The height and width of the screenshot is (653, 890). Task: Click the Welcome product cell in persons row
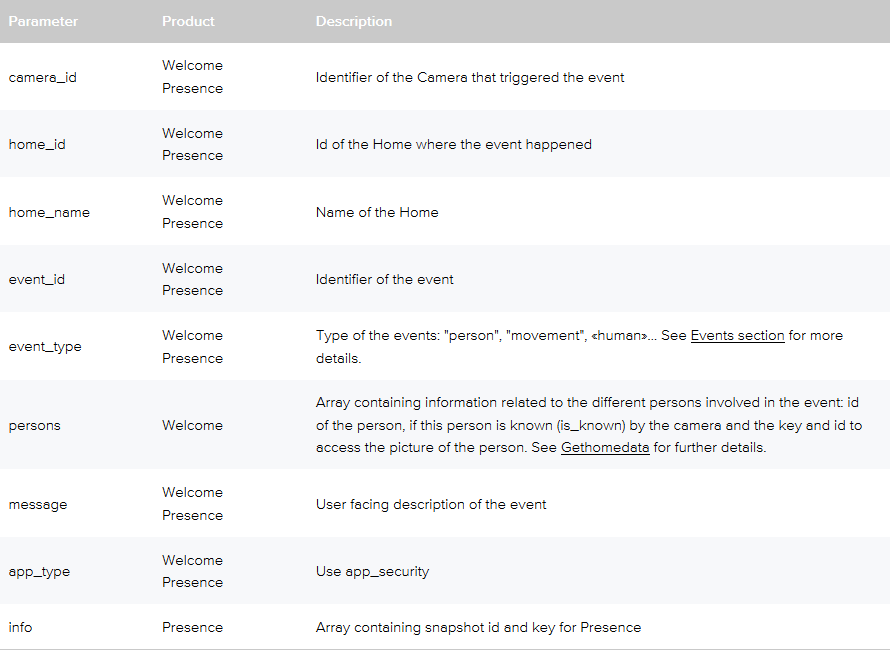[192, 425]
